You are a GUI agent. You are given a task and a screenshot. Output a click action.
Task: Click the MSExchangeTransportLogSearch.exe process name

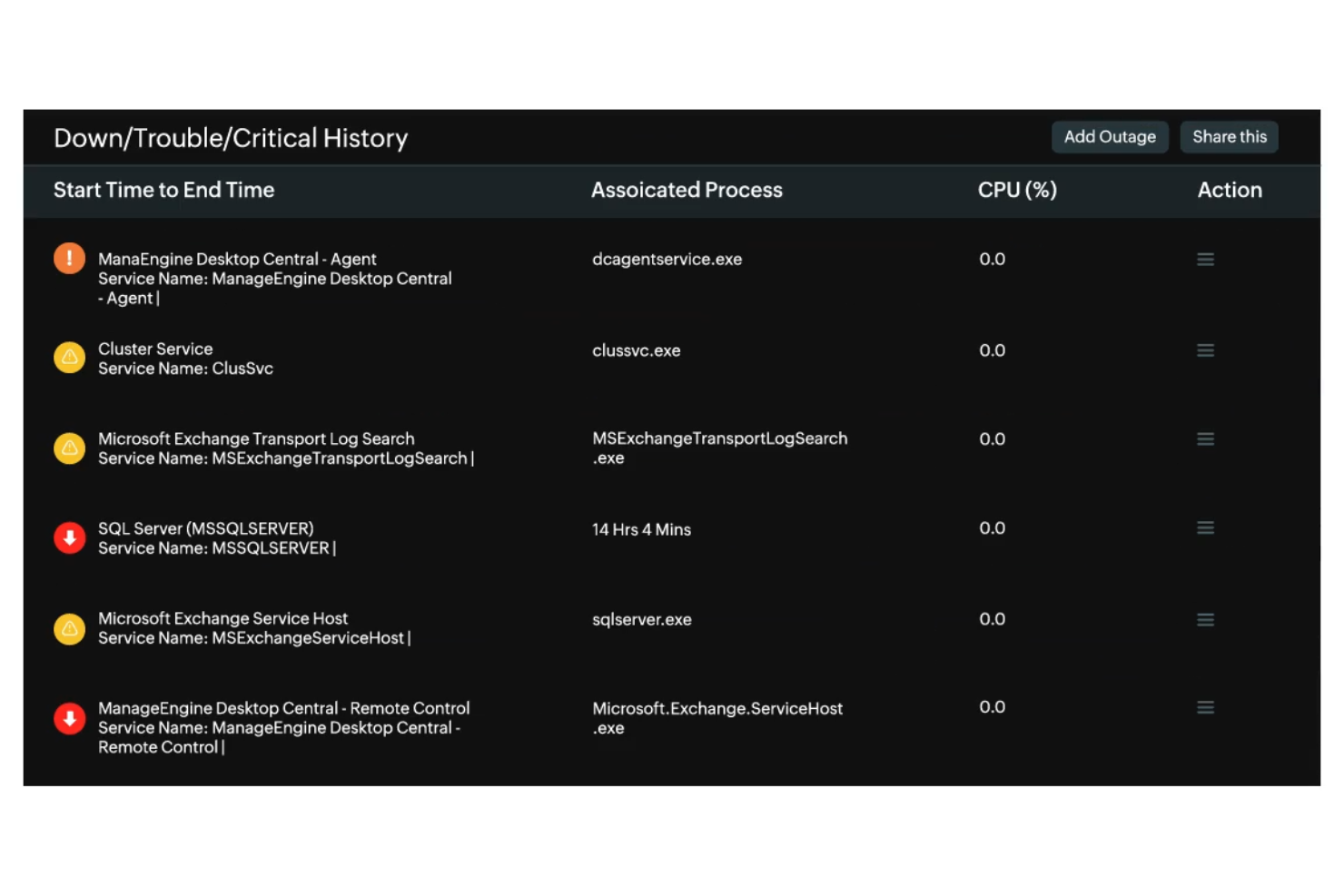pos(720,448)
